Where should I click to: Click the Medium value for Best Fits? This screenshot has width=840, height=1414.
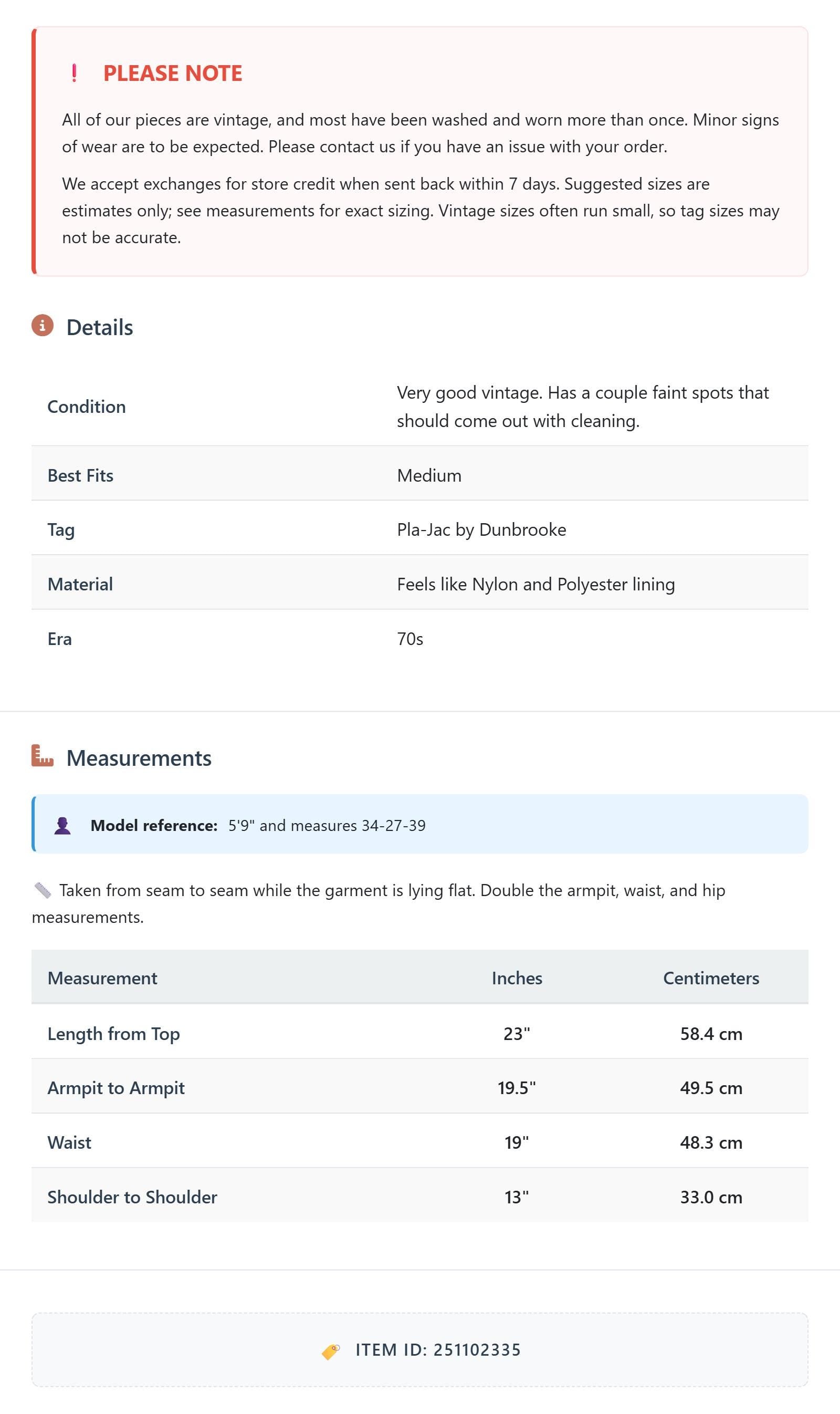click(429, 475)
